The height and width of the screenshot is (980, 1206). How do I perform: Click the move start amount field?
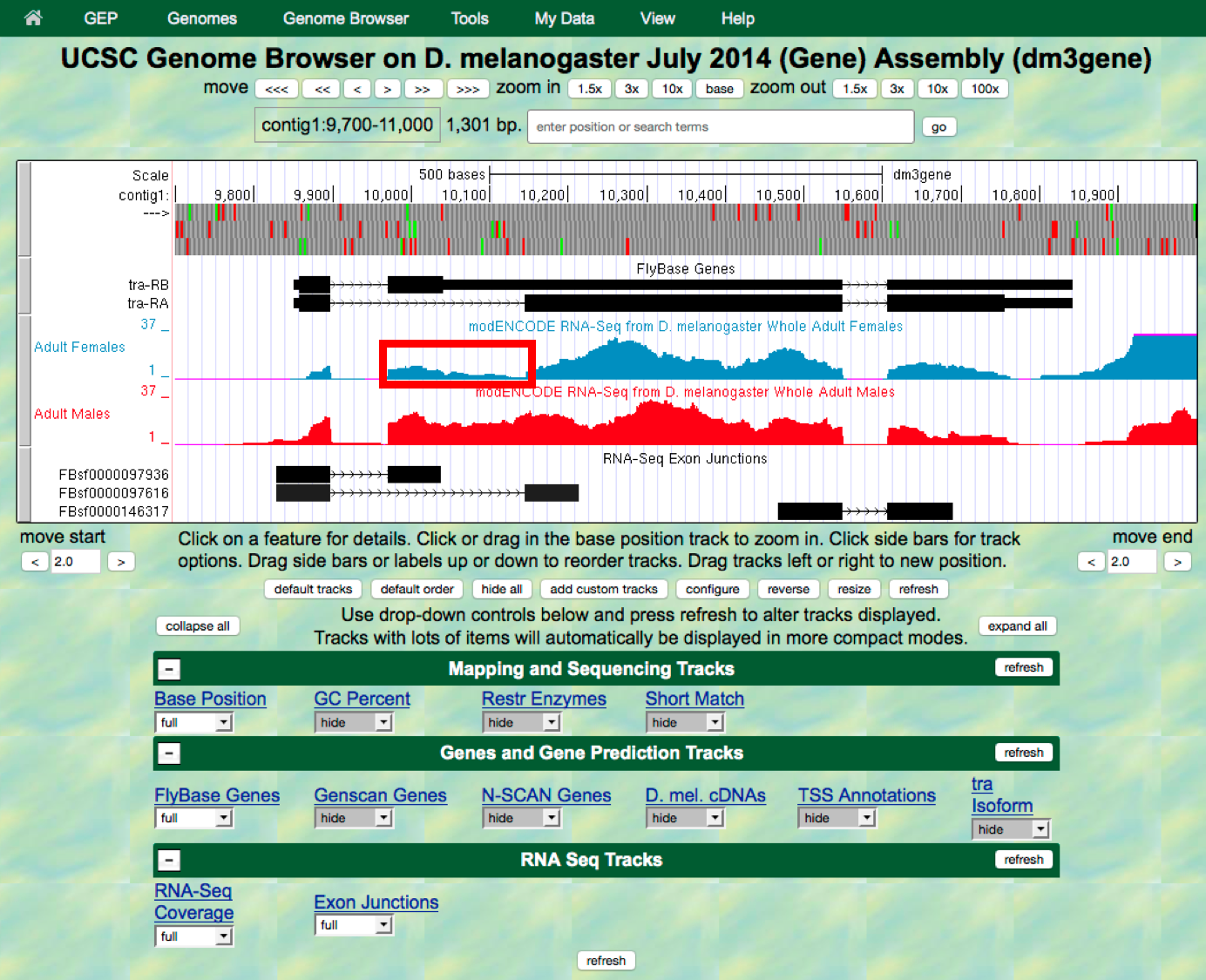76,562
